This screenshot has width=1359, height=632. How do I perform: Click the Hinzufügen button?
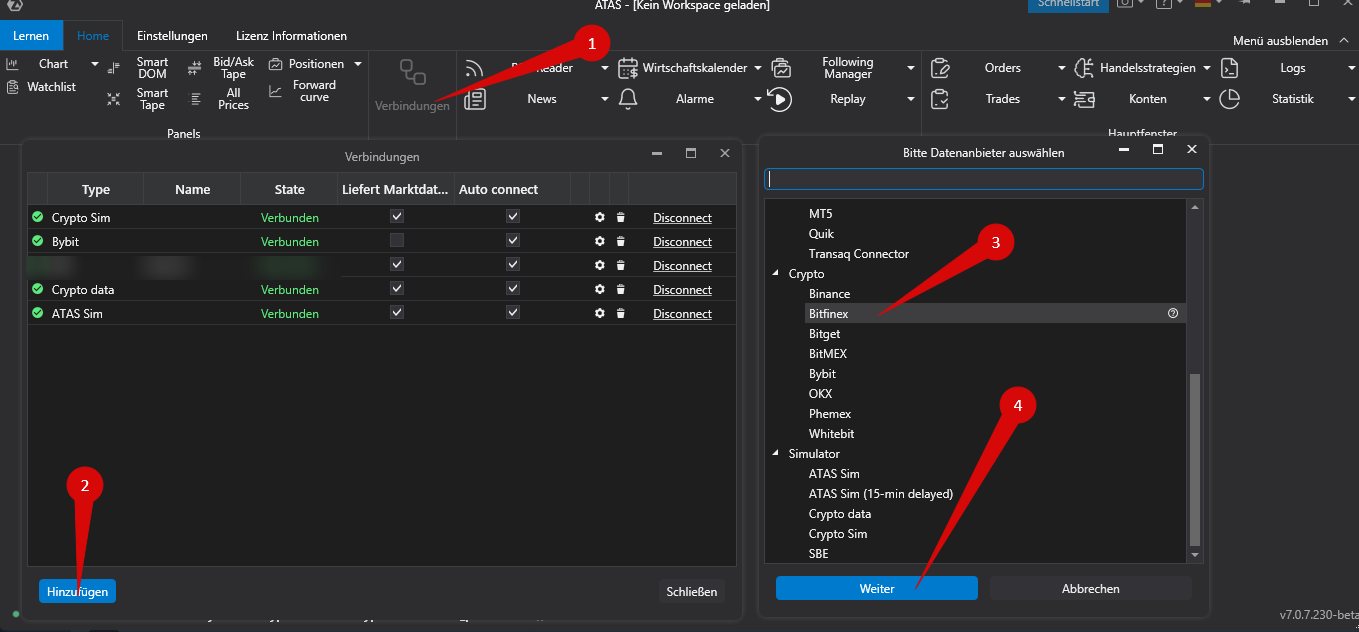tap(78, 591)
